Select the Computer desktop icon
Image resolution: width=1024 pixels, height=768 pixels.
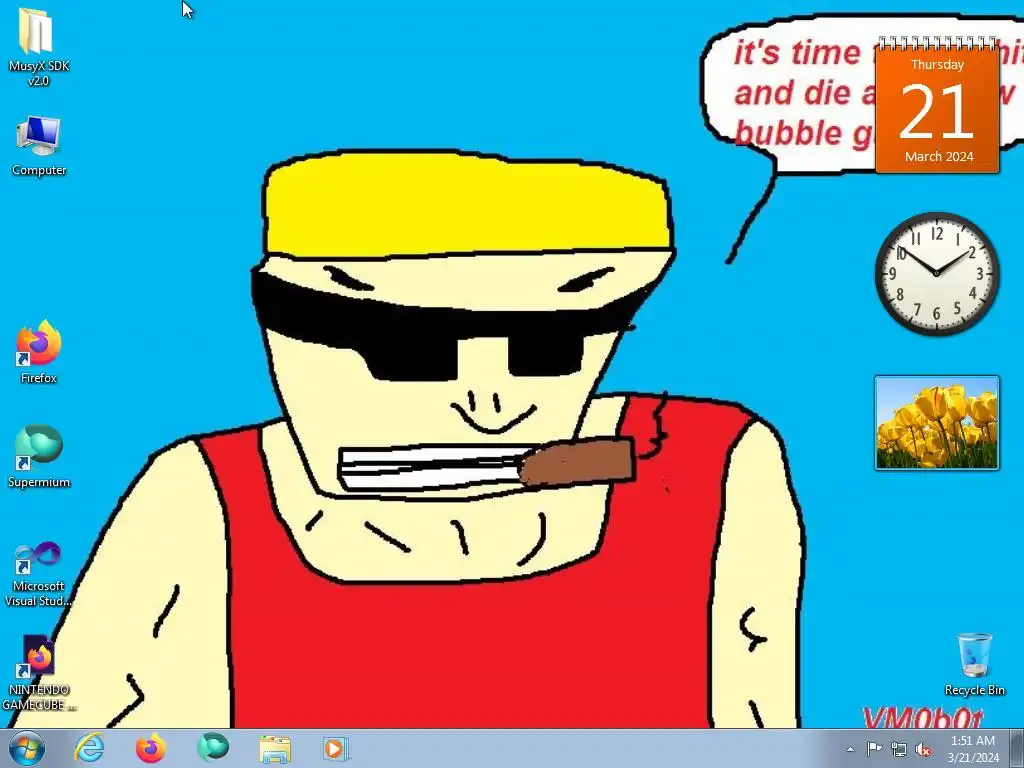pos(39,146)
